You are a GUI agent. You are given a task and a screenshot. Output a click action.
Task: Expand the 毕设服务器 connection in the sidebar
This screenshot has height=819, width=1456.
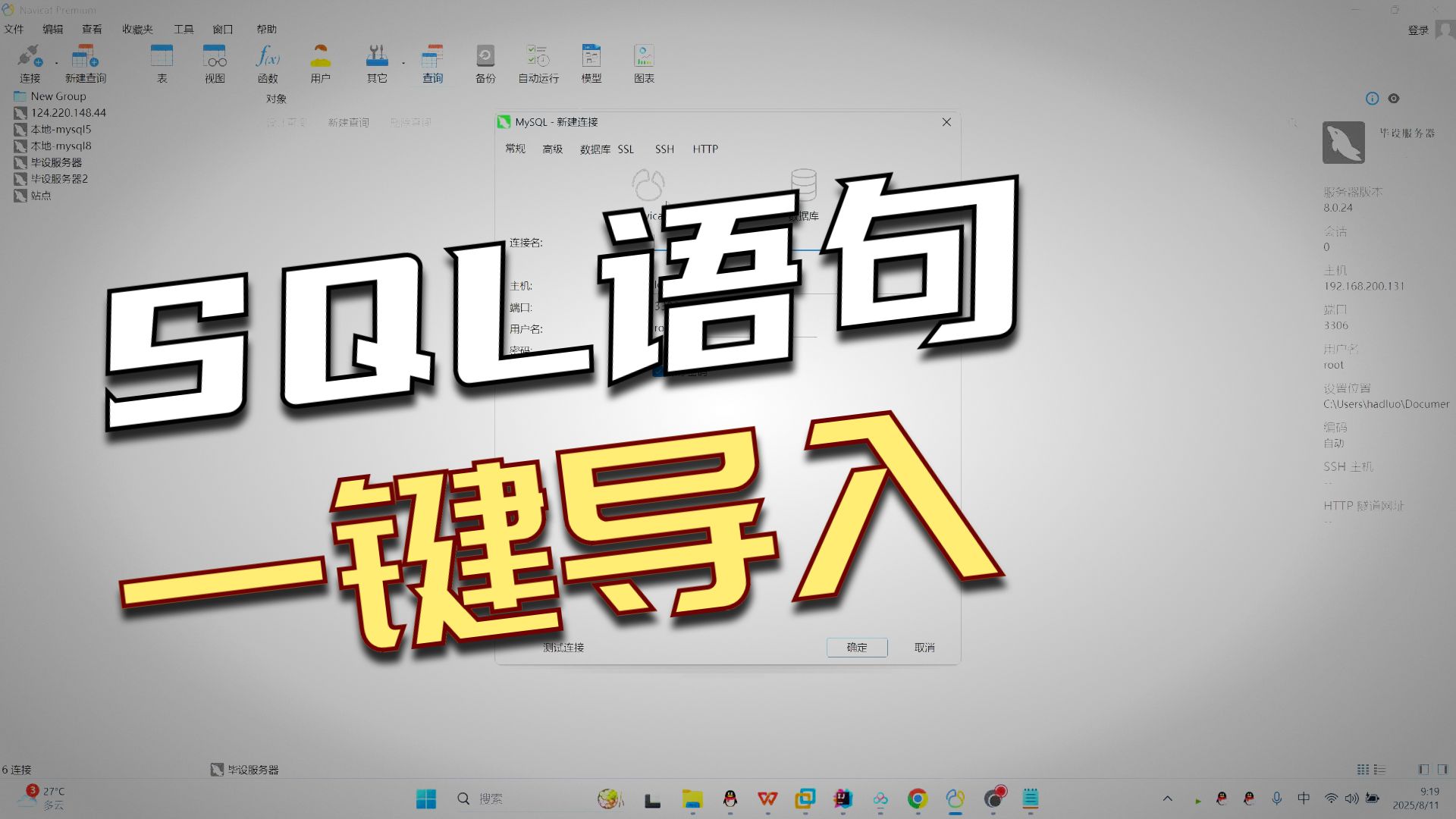(57, 162)
